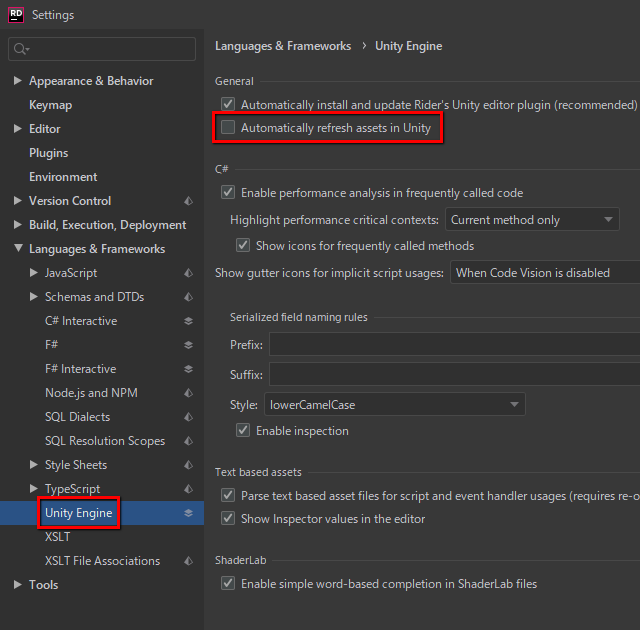The image size is (640, 630).
Task: Focus the settings search field
Action: pos(102,49)
